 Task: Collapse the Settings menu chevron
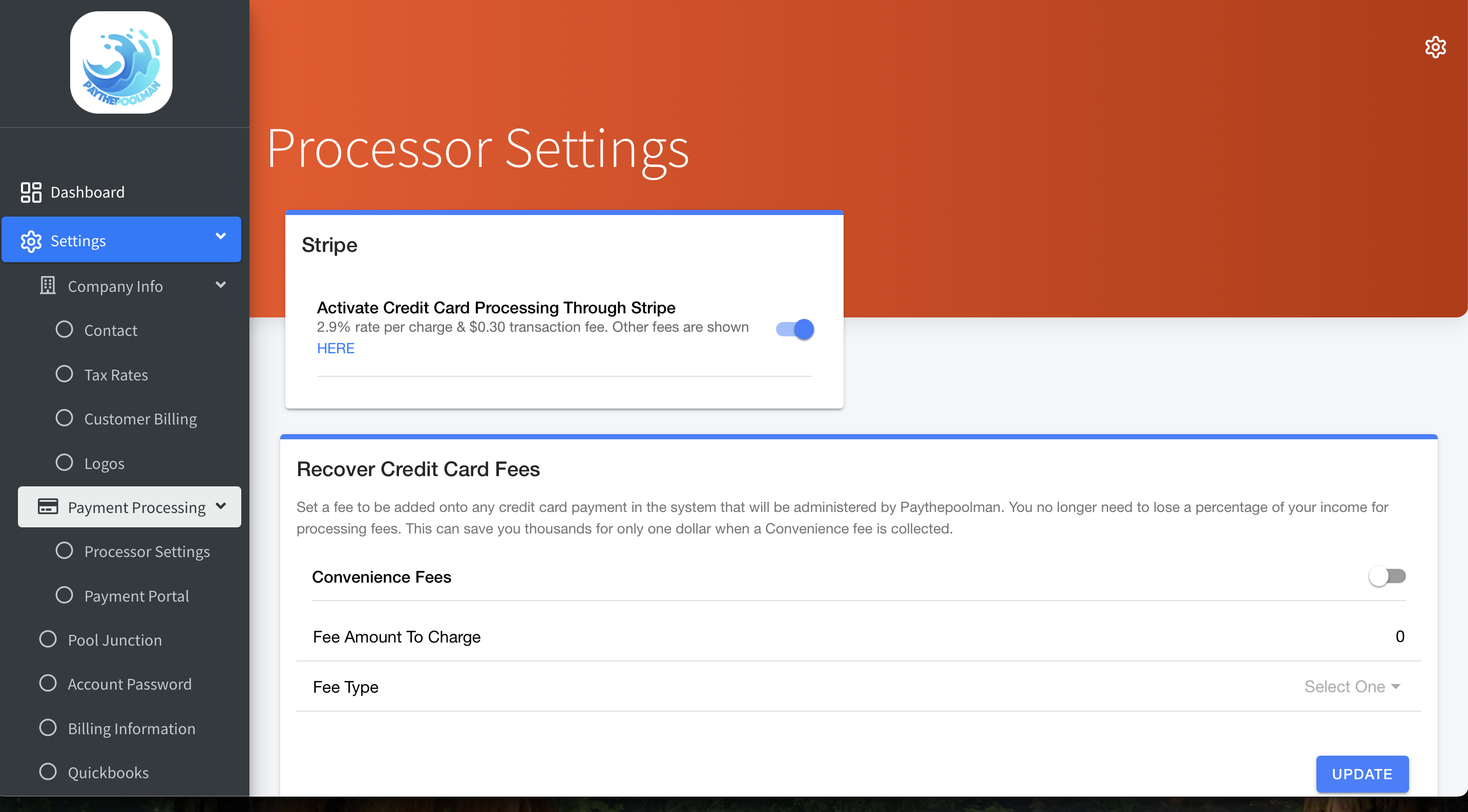(221, 237)
